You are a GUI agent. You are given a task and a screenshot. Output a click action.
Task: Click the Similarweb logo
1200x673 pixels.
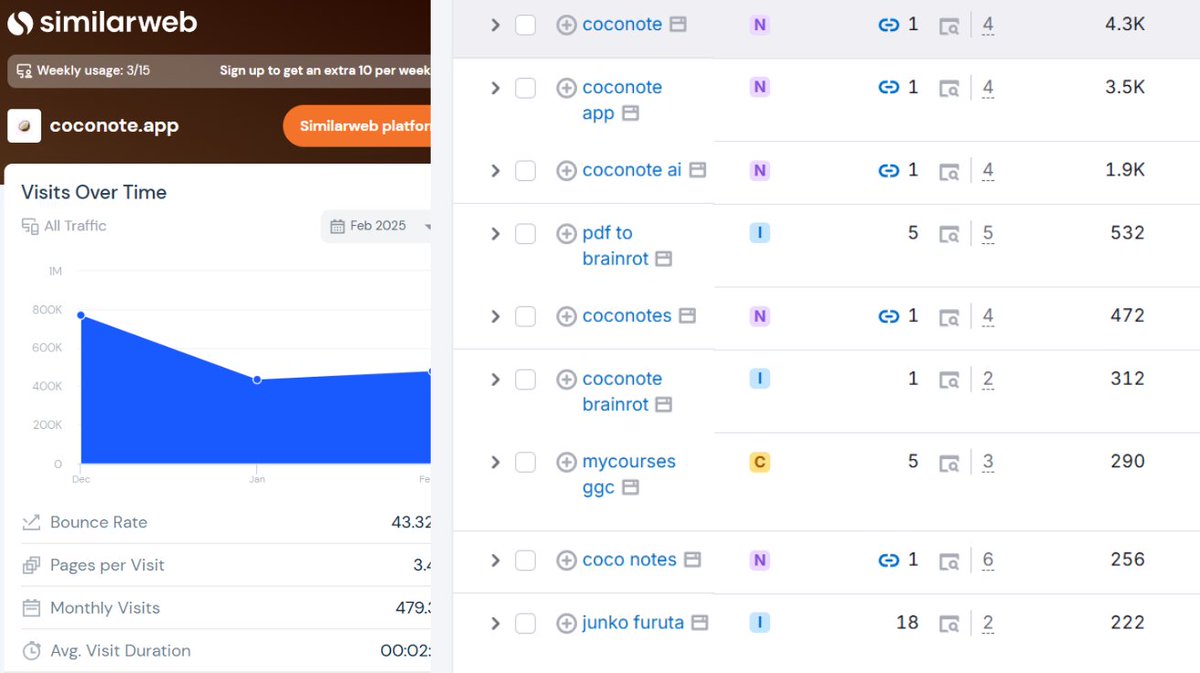click(x=102, y=22)
